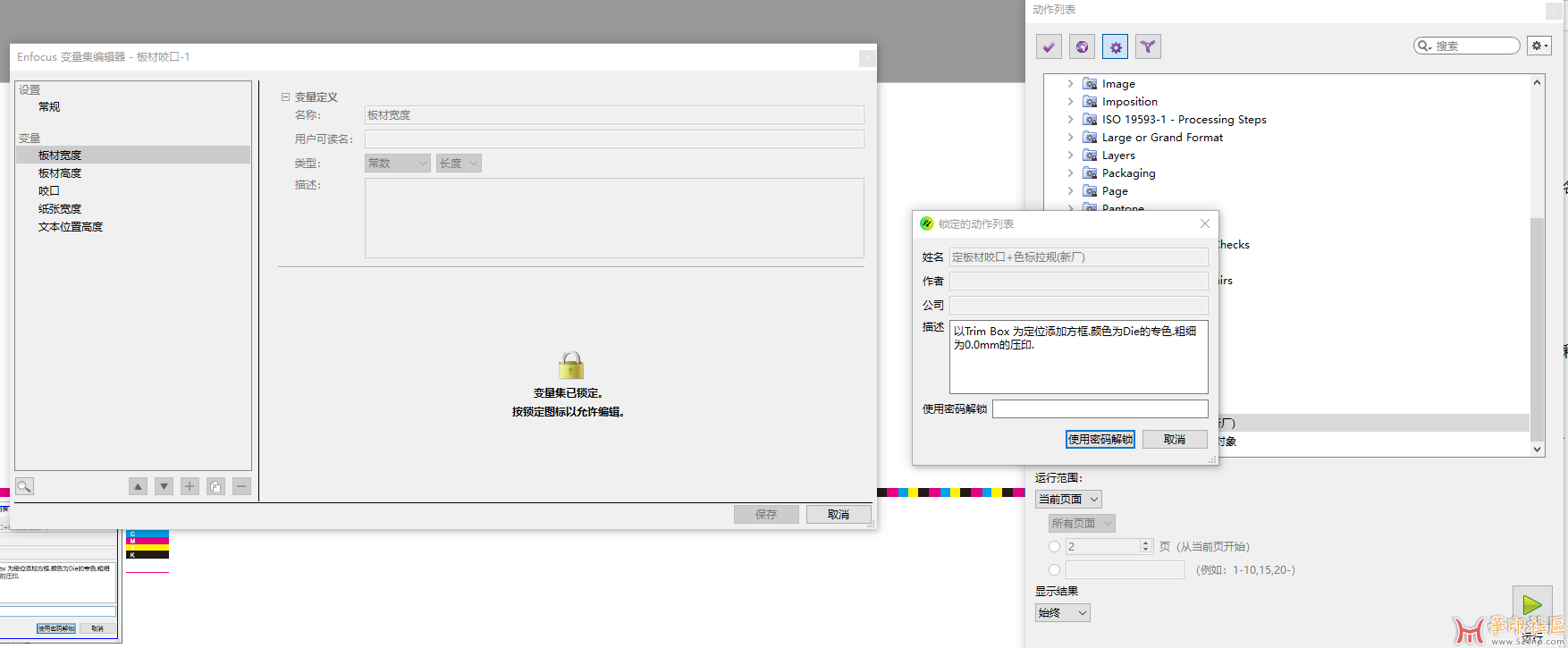Click the Layers folder icon
1568x648 pixels.
coord(1090,155)
